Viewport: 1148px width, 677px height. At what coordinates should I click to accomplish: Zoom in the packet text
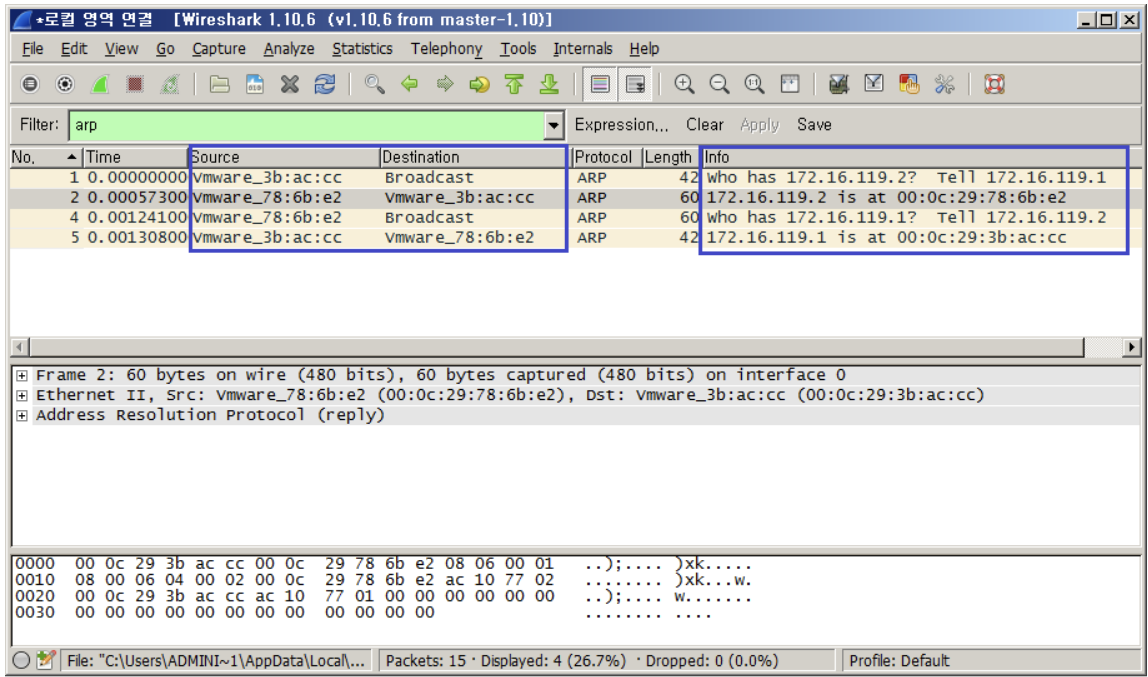coord(685,84)
